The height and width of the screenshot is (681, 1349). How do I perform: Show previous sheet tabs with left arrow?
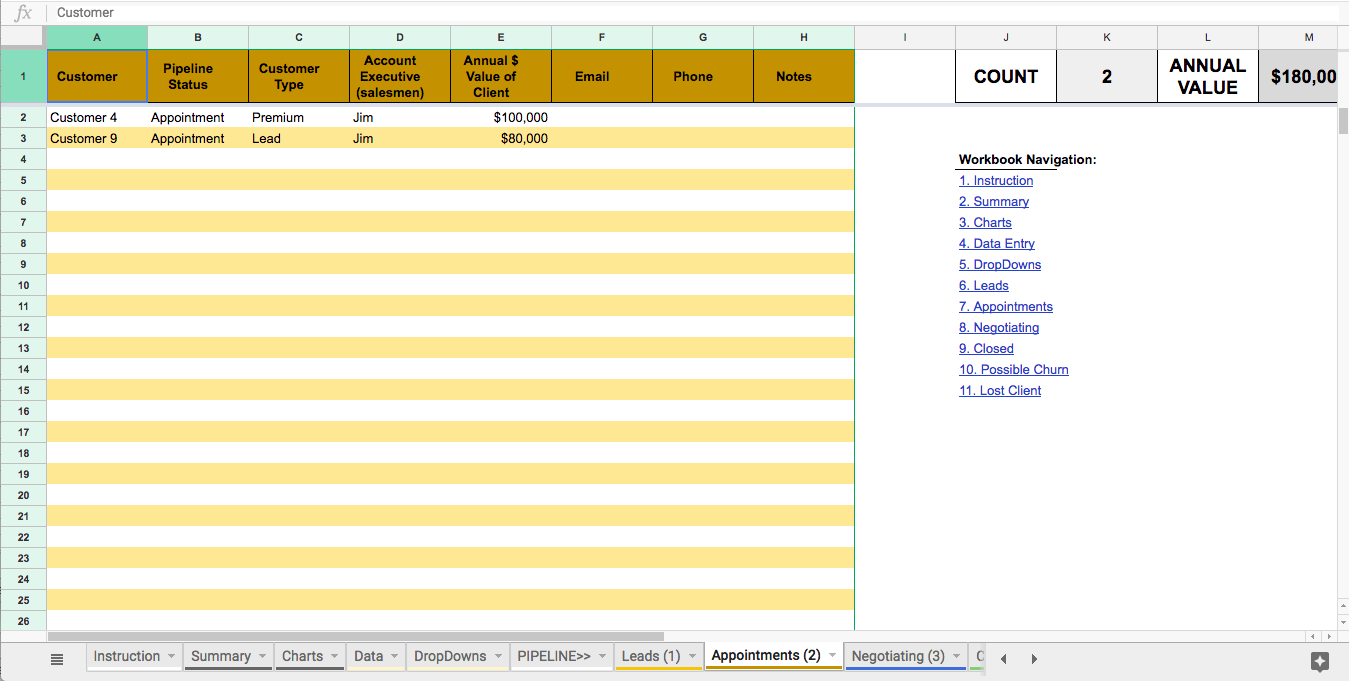click(x=1004, y=659)
